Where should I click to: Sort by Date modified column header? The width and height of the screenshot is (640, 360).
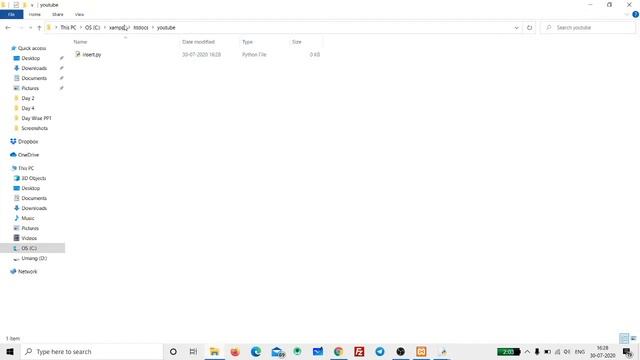tap(198, 42)
